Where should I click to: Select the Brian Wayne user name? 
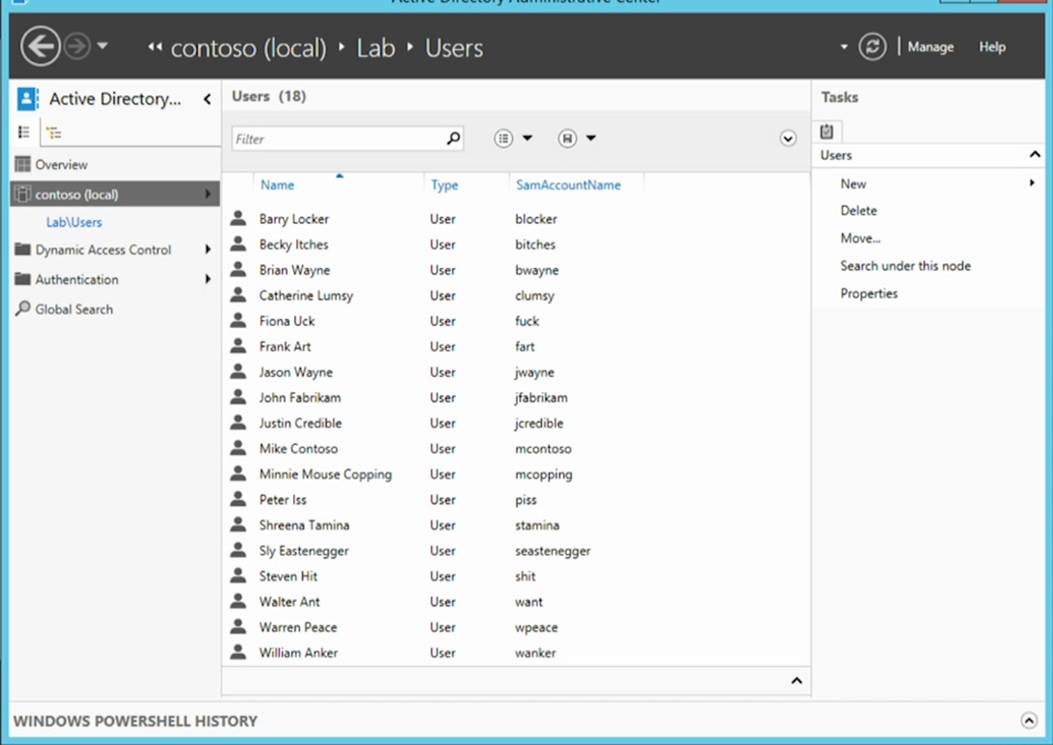pyautogui.click(x=294, y=270)
